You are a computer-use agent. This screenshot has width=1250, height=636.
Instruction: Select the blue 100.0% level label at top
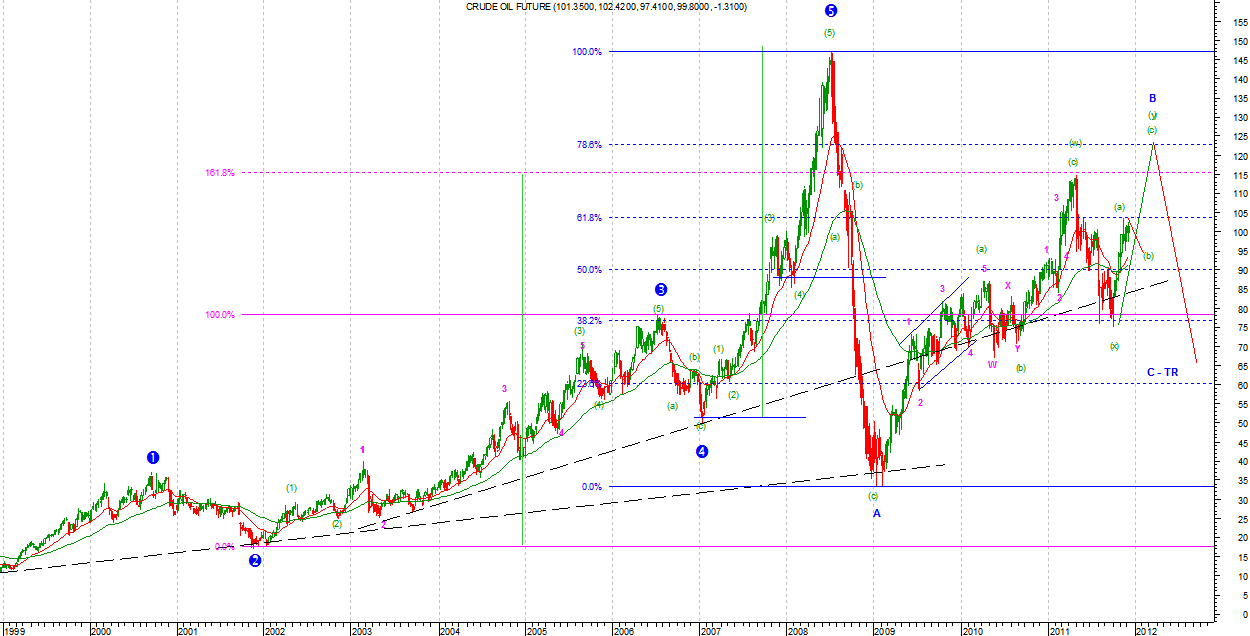pyautogui.click(x=587, y=52)
